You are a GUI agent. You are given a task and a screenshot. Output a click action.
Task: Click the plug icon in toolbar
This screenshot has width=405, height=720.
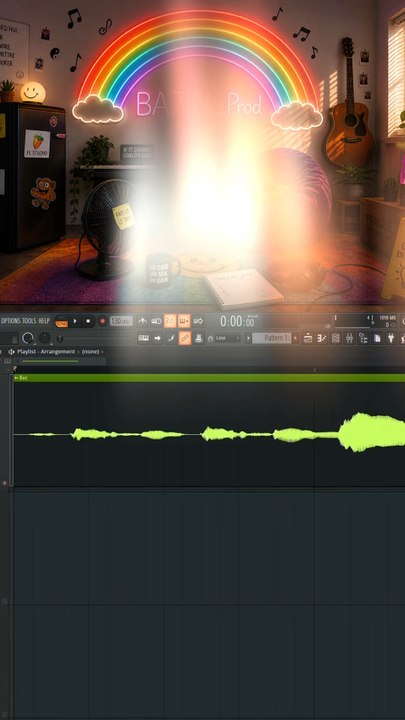[x=391, y=338]
